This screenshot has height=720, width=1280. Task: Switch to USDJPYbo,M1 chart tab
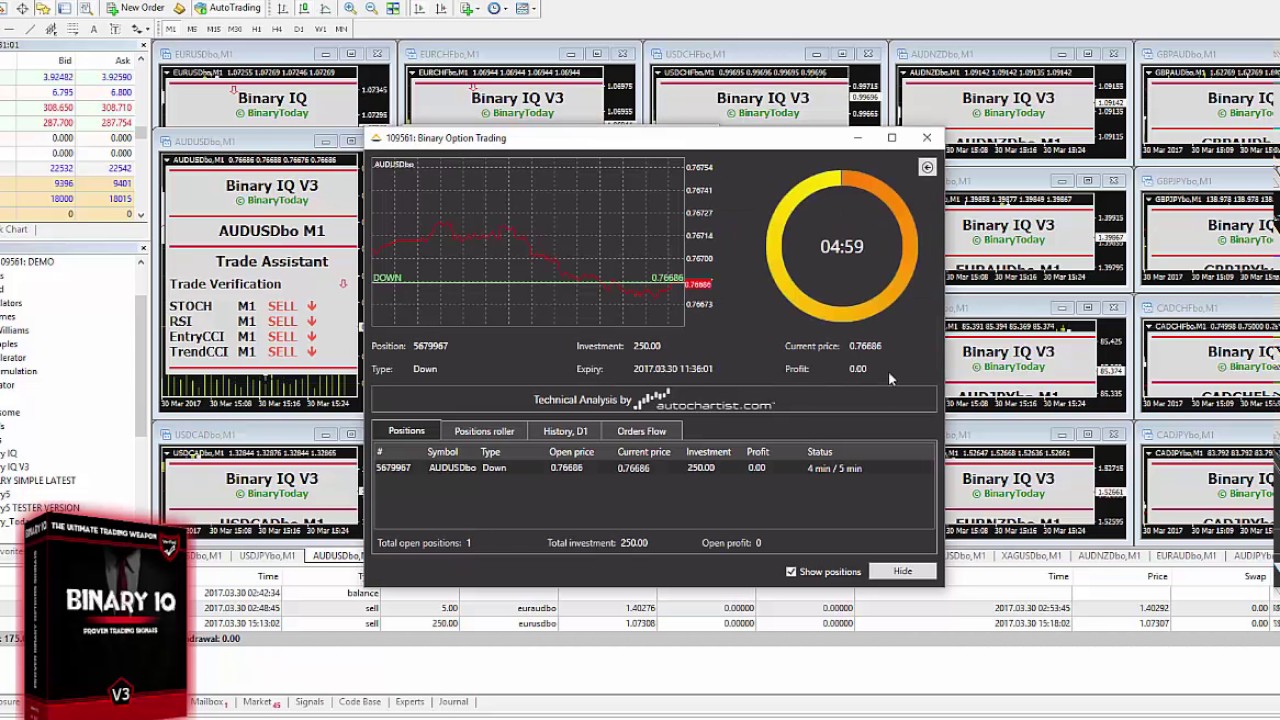tap(267, 556)
